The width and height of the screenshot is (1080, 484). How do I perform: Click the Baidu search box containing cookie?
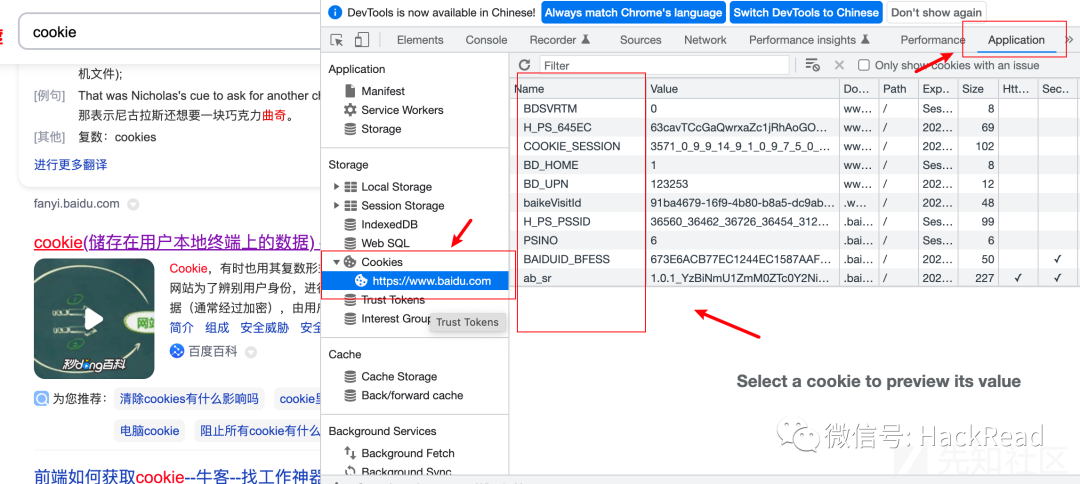169,32
